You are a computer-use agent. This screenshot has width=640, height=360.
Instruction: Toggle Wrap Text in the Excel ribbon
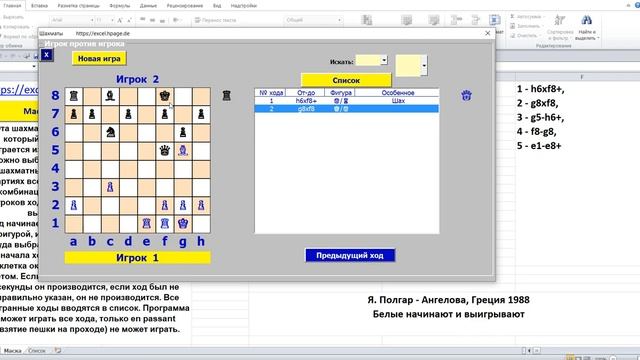pyautogui.click(x=215, y=20)
